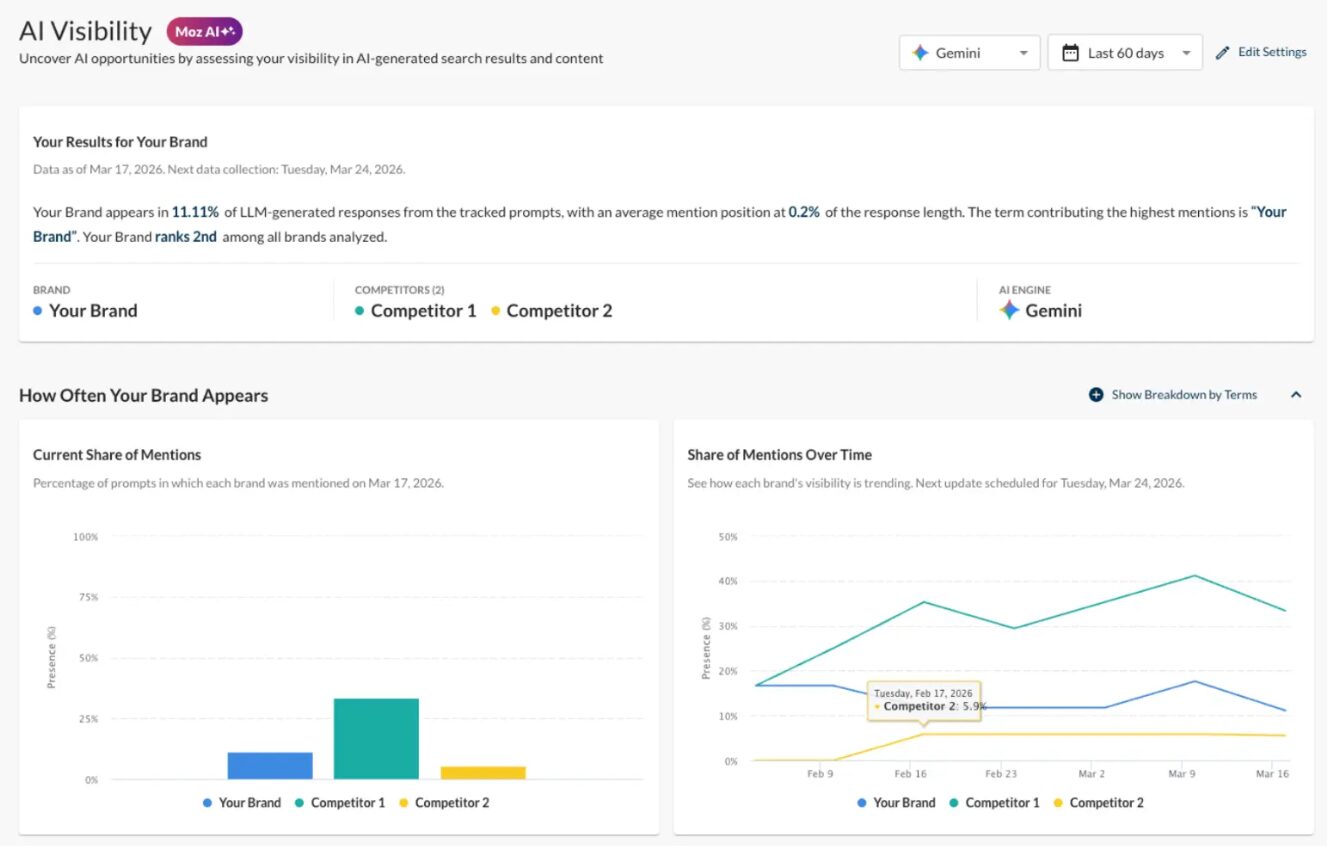The width and height of the screenshot is (1327, 846).
Task: Click the plus icon beside Show Breakdown
Action: pyautogui.click(x=1096, y=395)
